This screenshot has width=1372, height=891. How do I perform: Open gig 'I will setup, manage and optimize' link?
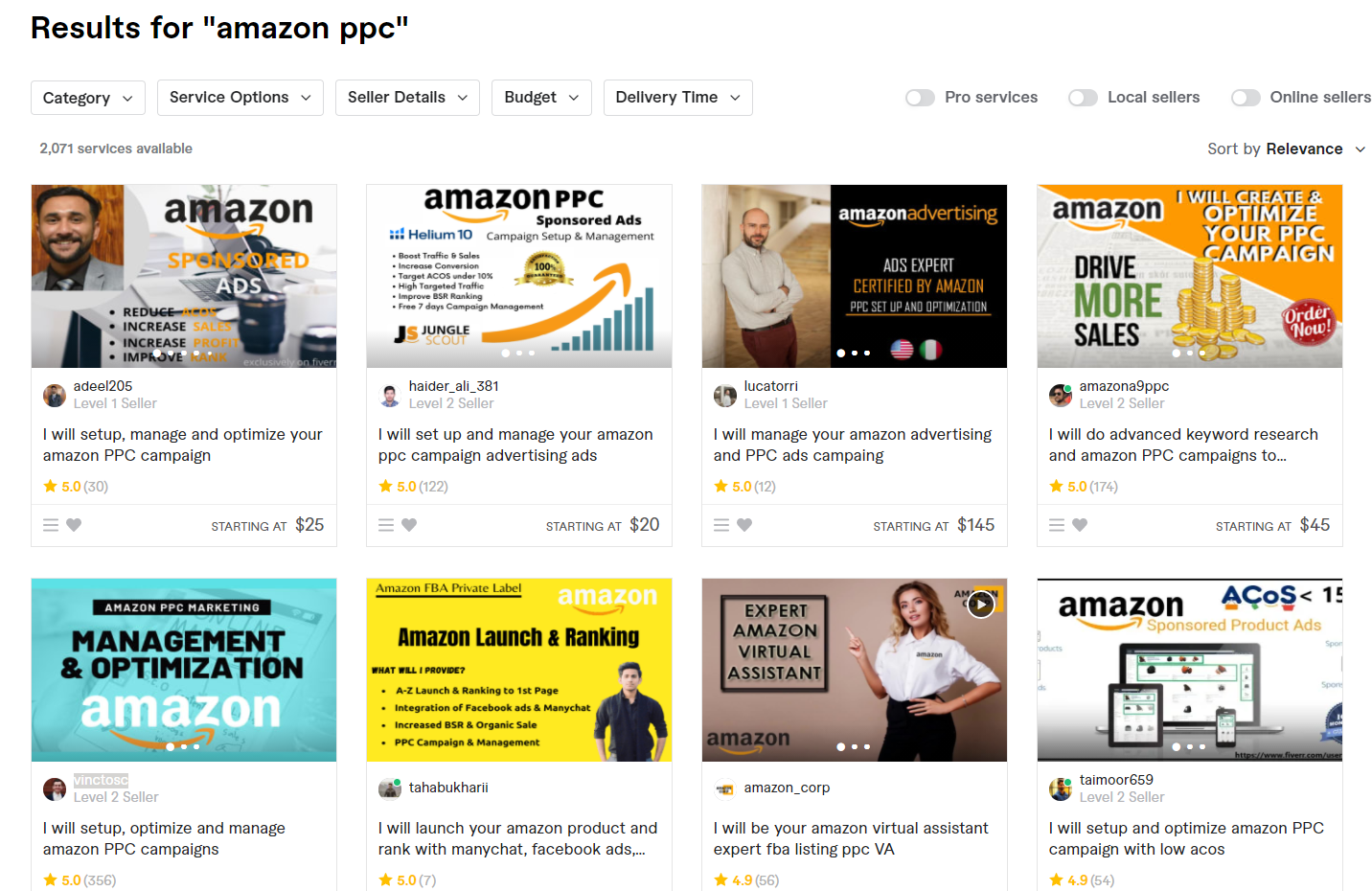pos(183,445)
